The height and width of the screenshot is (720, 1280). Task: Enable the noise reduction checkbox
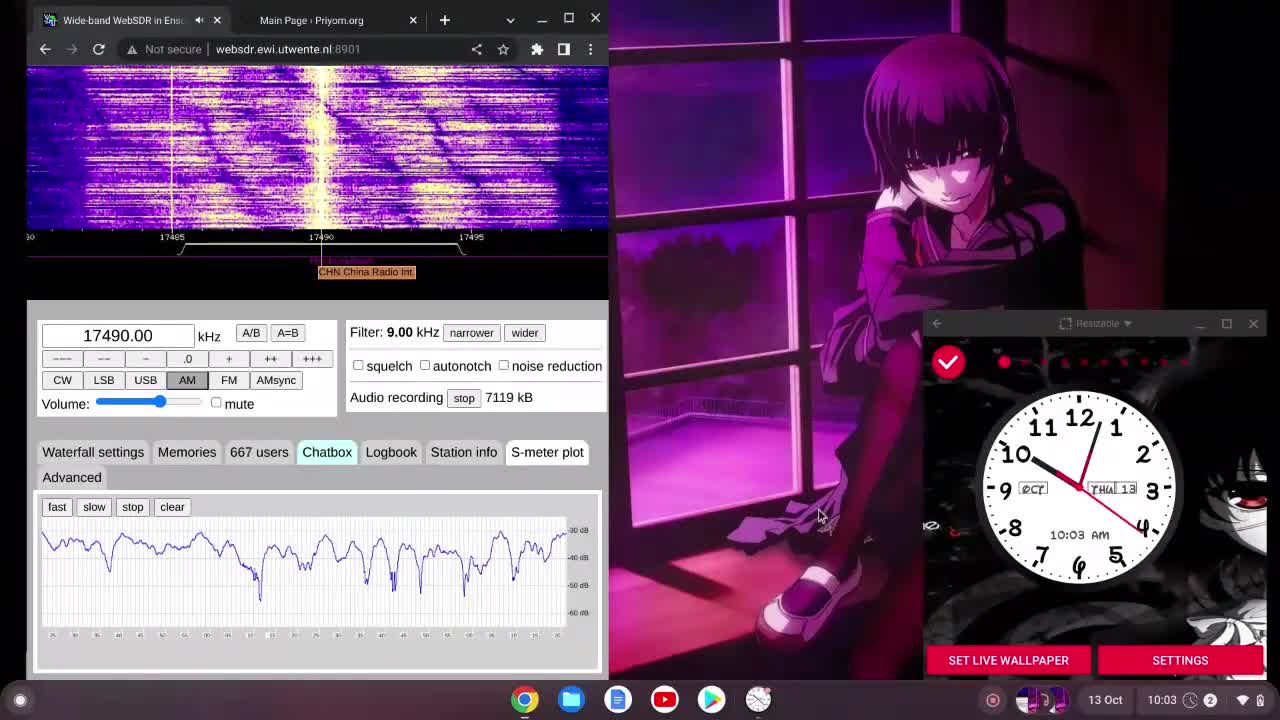tap(504, 366)
